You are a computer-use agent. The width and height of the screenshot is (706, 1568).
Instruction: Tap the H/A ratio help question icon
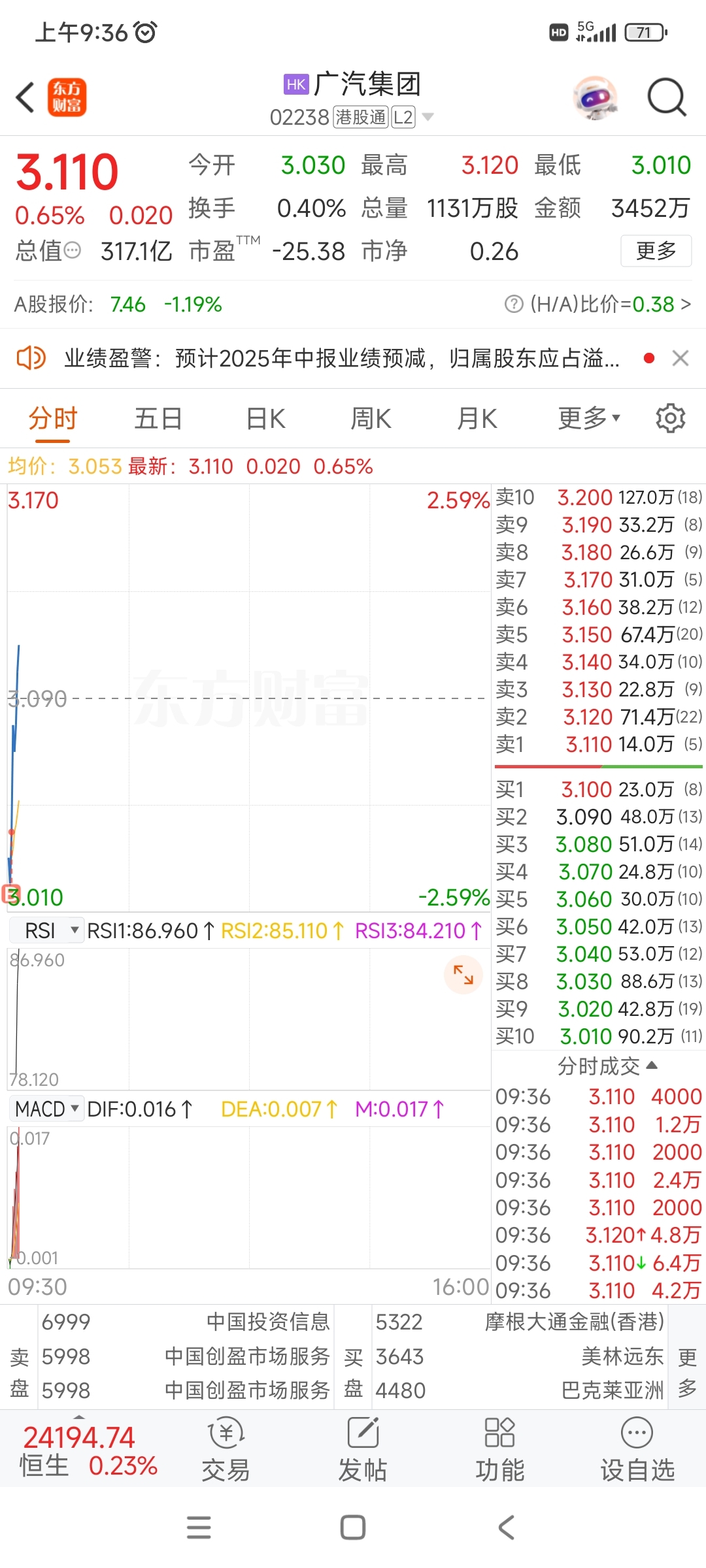tap(514, 304)
